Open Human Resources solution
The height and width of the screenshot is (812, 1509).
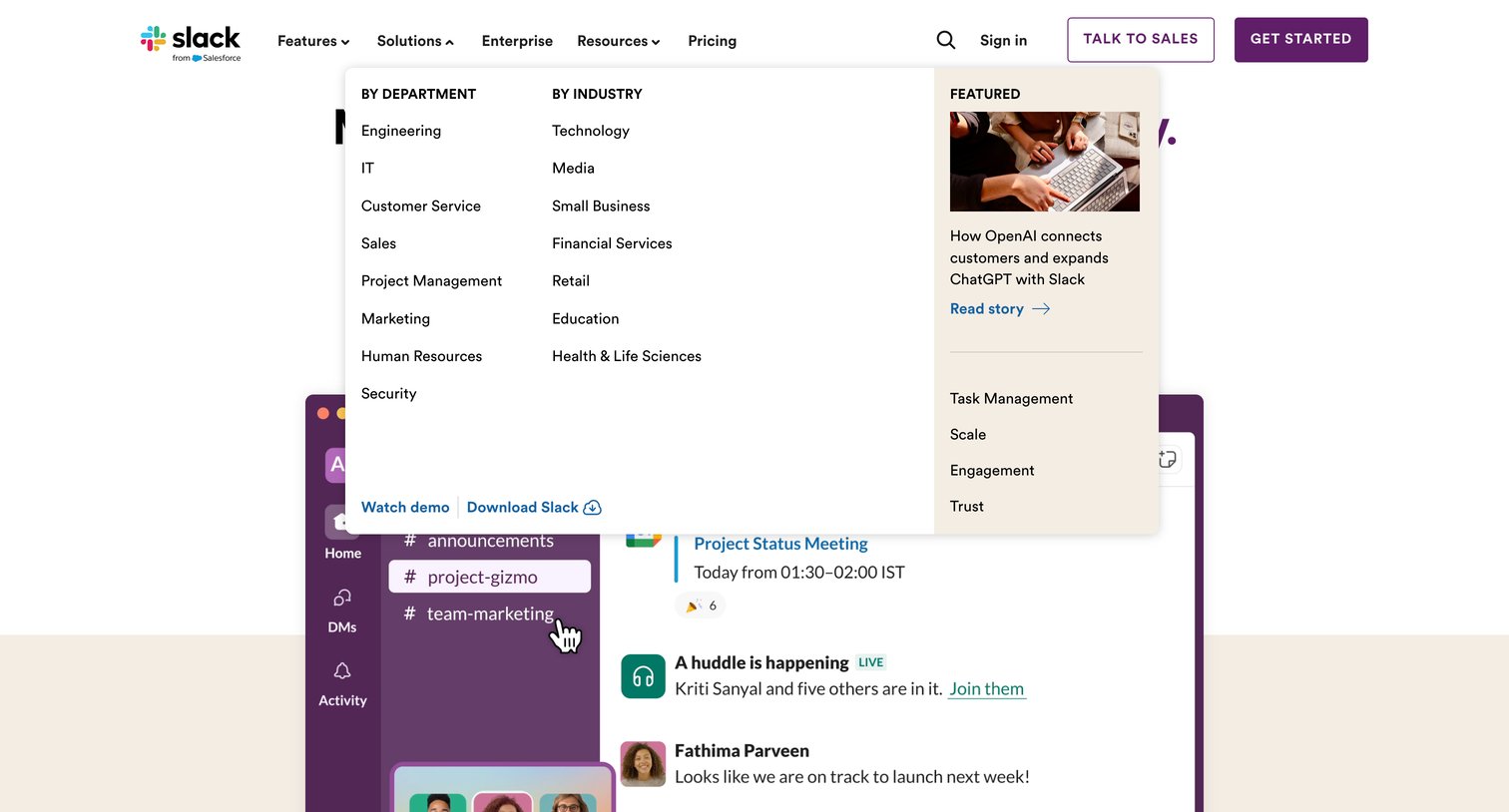(x=421, y=356)
